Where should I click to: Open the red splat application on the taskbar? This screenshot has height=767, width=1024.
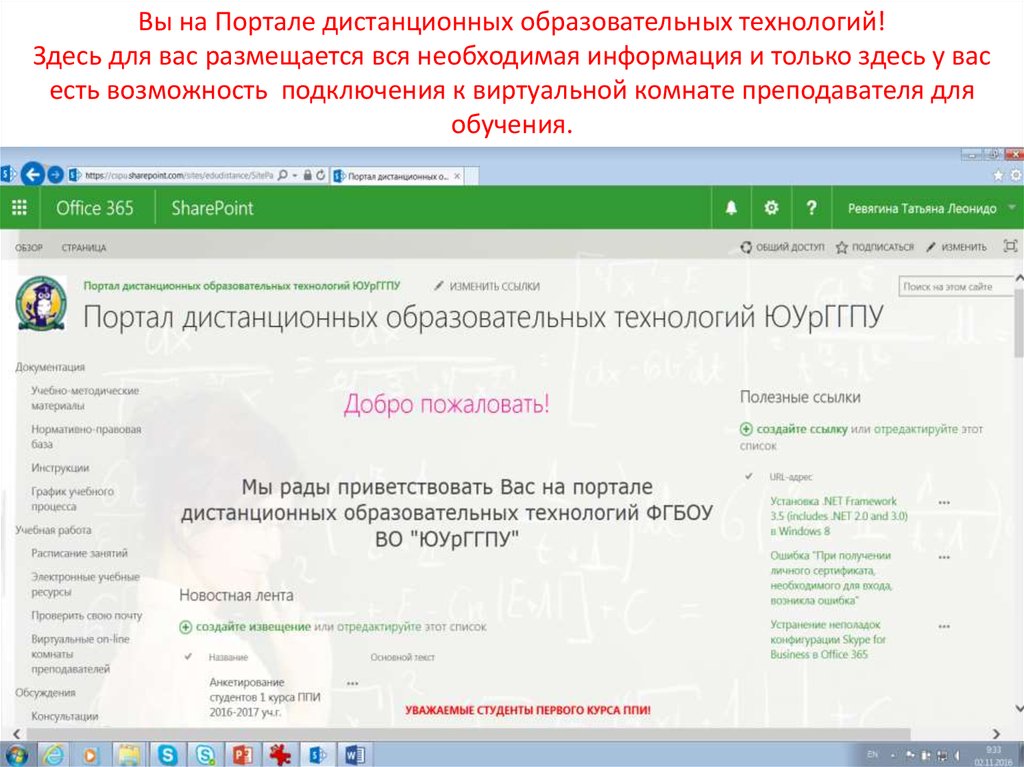280,755
